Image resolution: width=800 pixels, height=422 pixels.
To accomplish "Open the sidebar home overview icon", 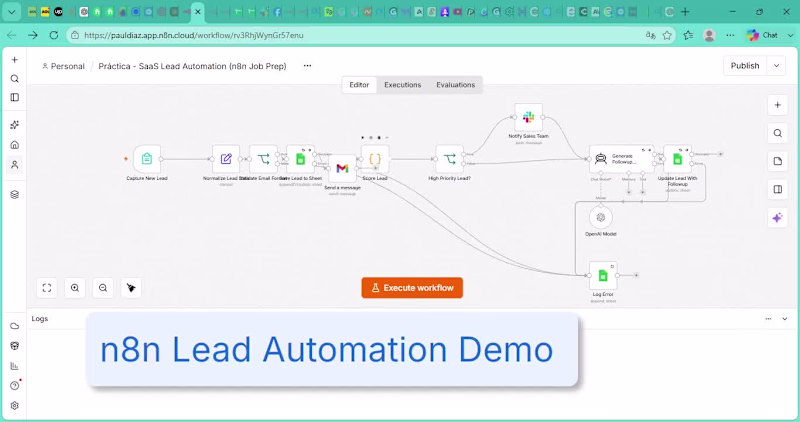I will (x=15, y=145).
